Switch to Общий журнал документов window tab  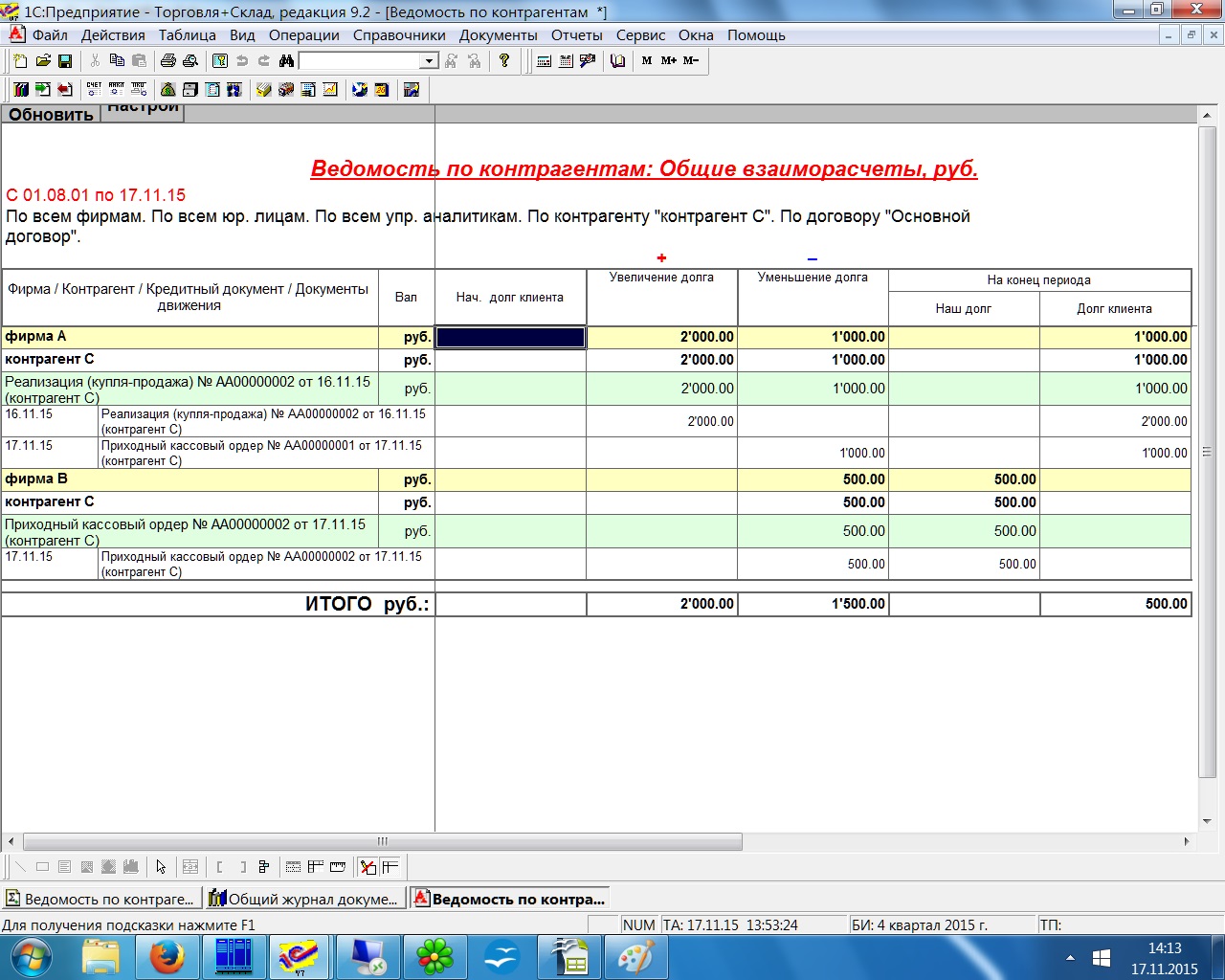(304, 899)
